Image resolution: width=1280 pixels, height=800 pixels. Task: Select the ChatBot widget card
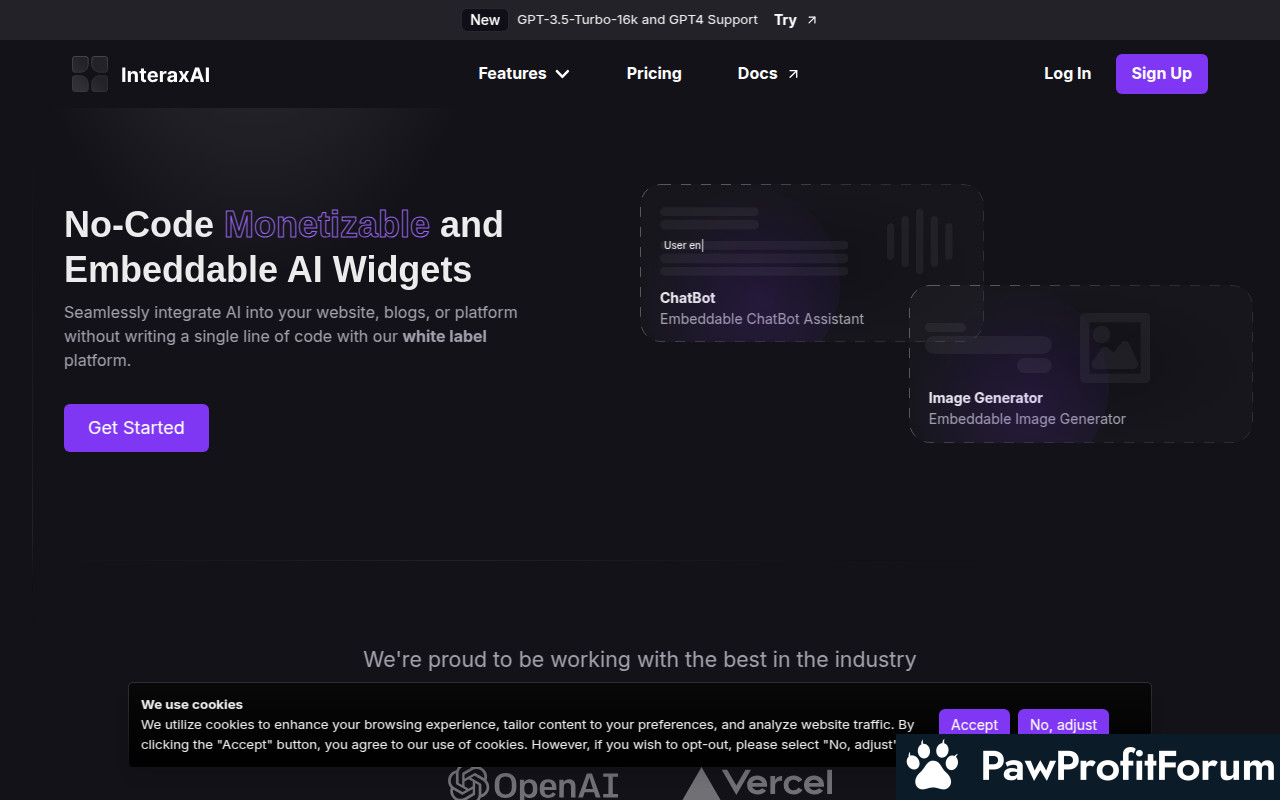click(x=812, y=263)
